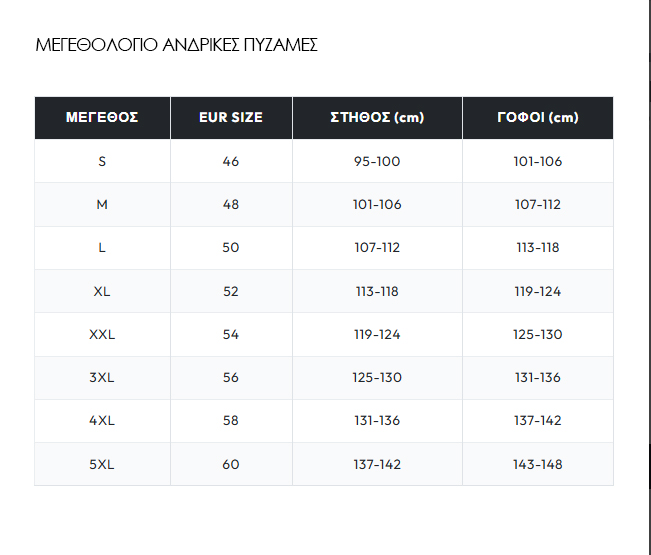Click EUR size 60 cell
The image size is (651, 555).
coord(231,464)
